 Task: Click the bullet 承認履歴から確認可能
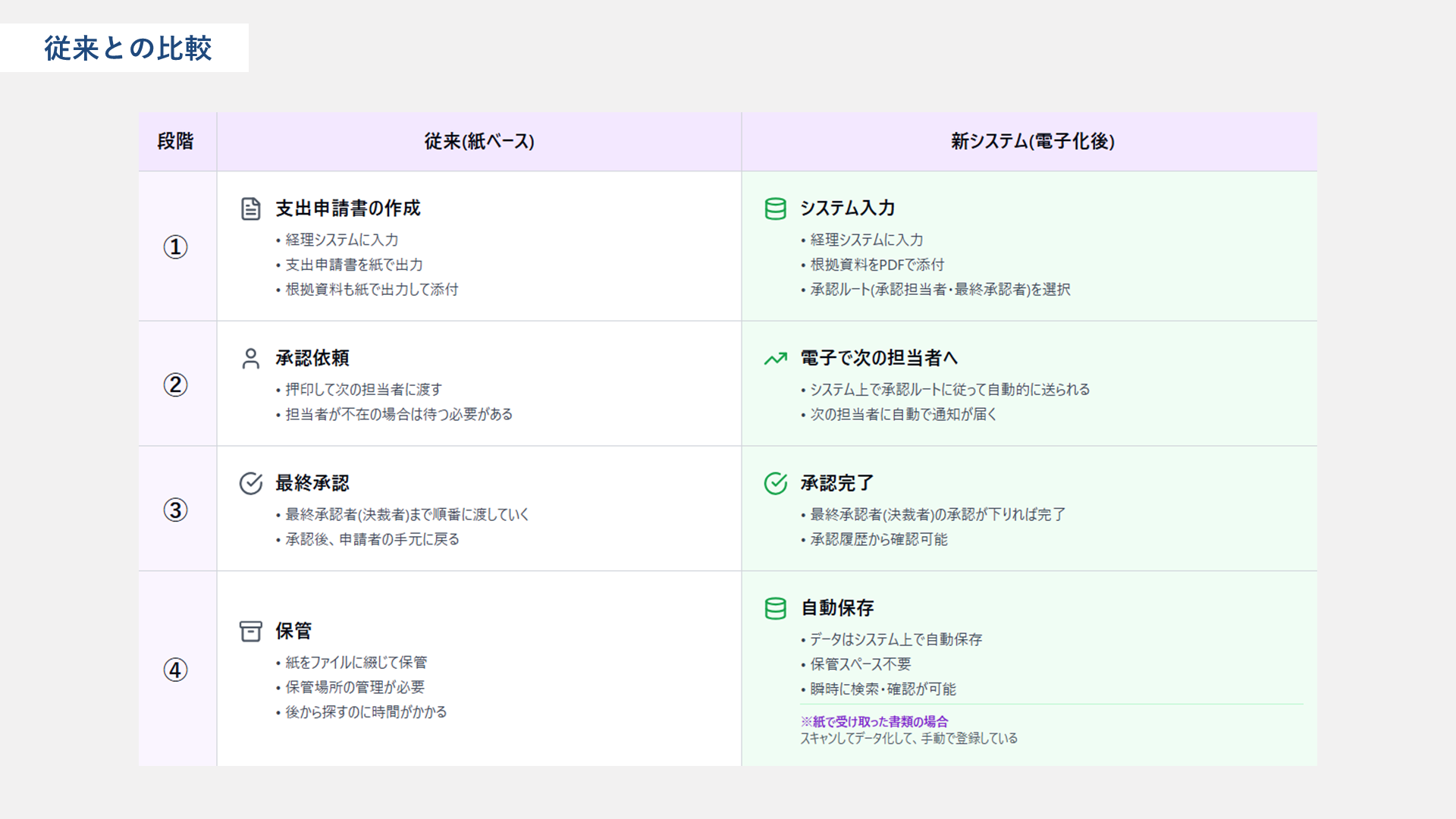[874, 540]
